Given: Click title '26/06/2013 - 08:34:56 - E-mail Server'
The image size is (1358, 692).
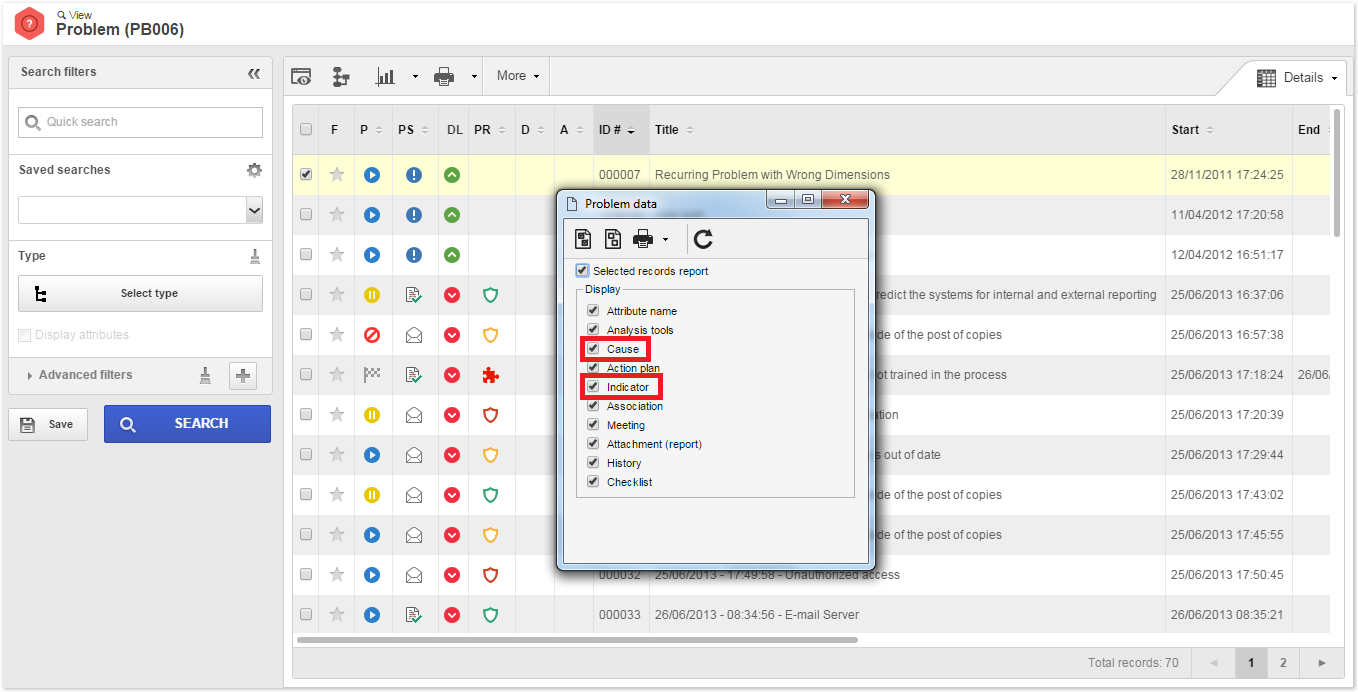Looking at the screenshot, I should click(757, 615).
